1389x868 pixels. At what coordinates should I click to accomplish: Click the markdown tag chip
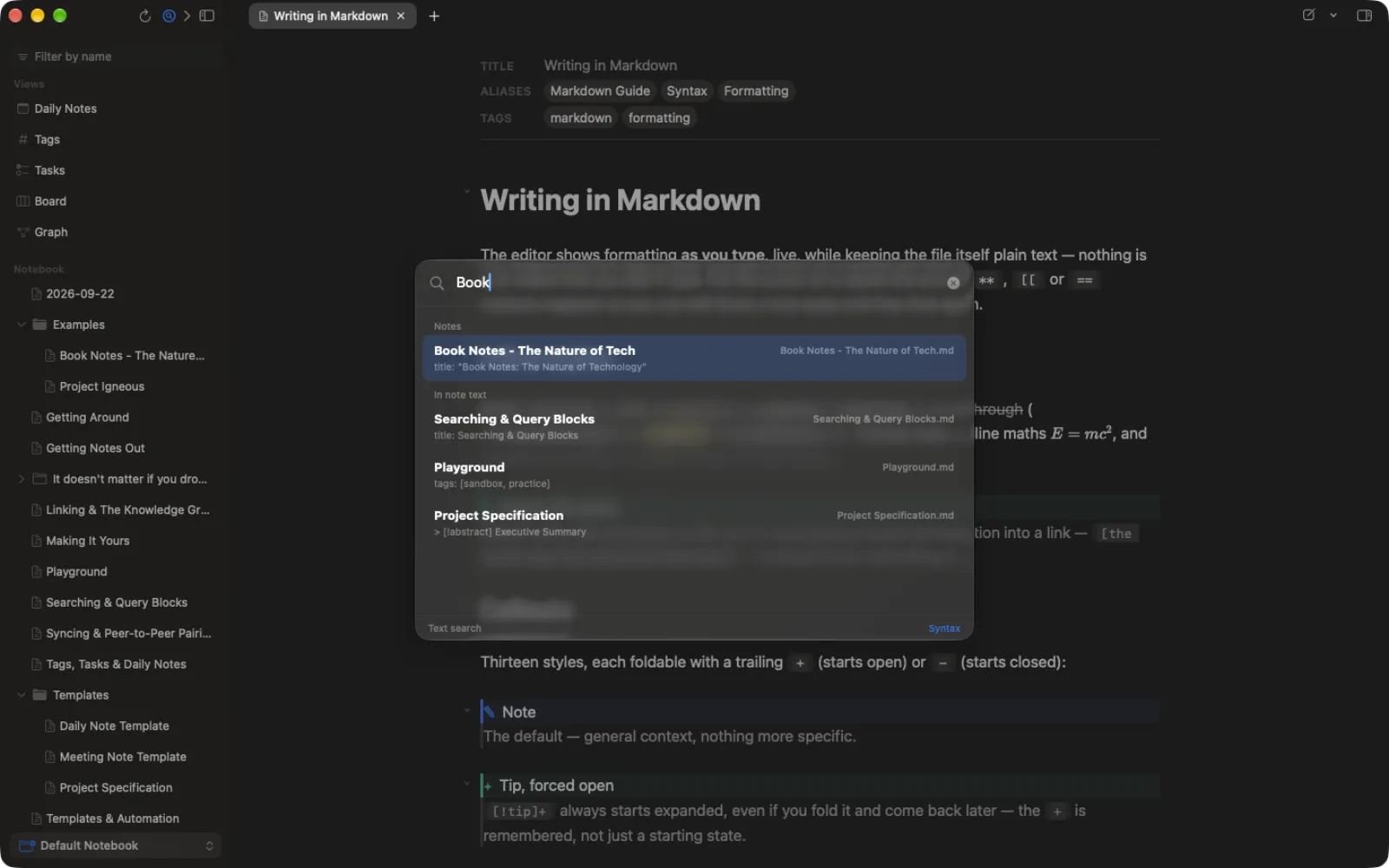(581, 118)
